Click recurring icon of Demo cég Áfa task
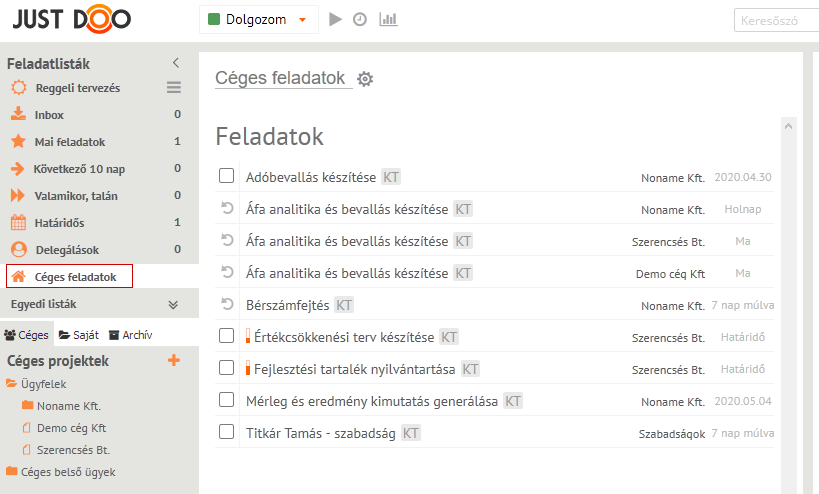Viewport: 819px width, 494px height. click(x=227, y=272)
